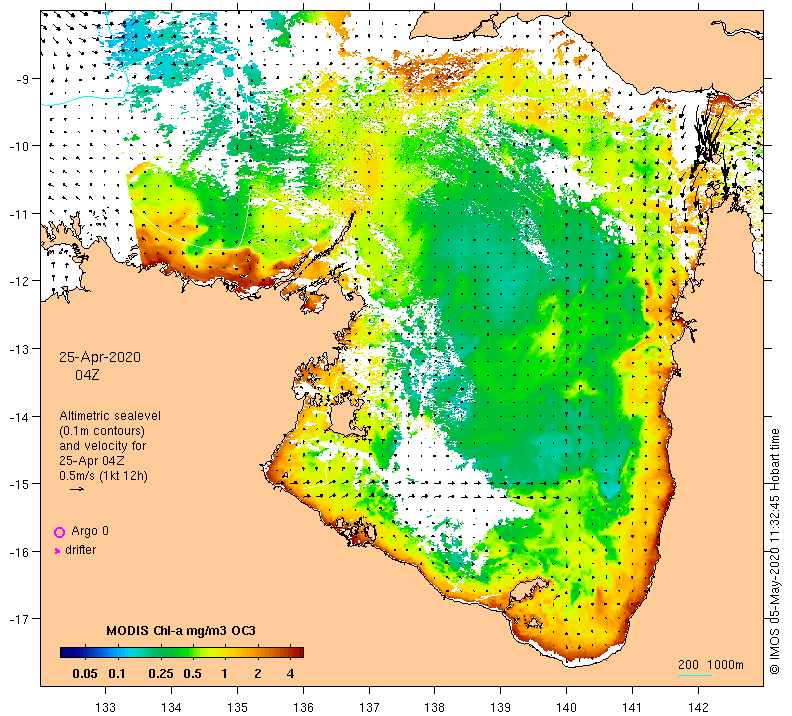Click latitude label -17
Viewport: 792px width, 716px height.
point(18,619)
